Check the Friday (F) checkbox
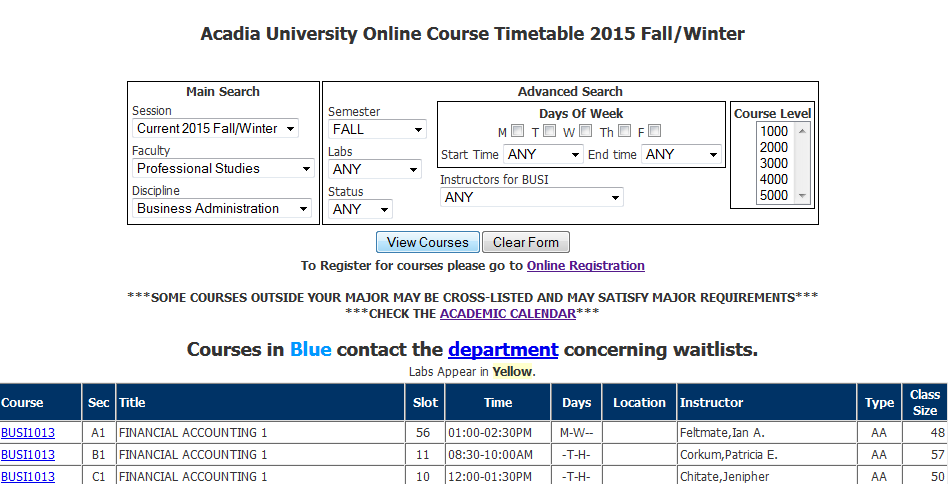Image resolution: width=948 pixels, height=484 pixels. (655, 131)
